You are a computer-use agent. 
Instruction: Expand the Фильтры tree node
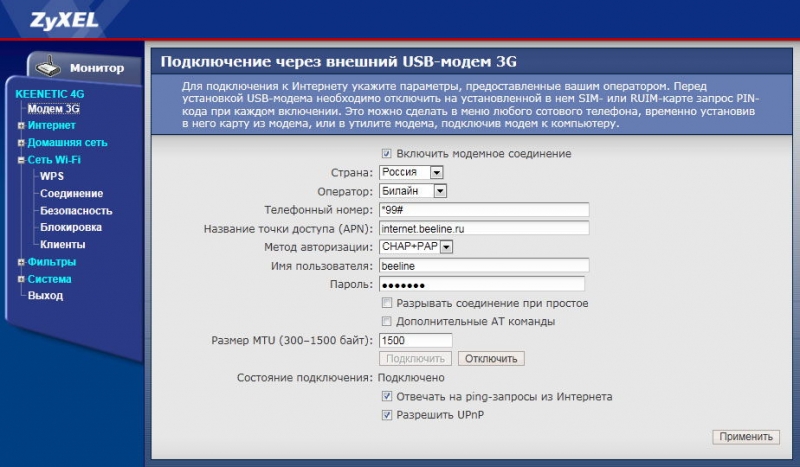[21, 262]
